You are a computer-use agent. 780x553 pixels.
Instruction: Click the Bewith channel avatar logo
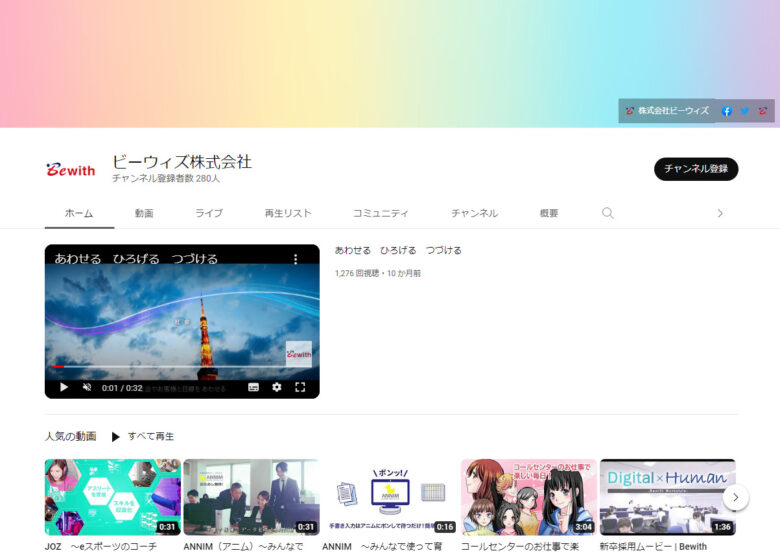click(70, 170)
